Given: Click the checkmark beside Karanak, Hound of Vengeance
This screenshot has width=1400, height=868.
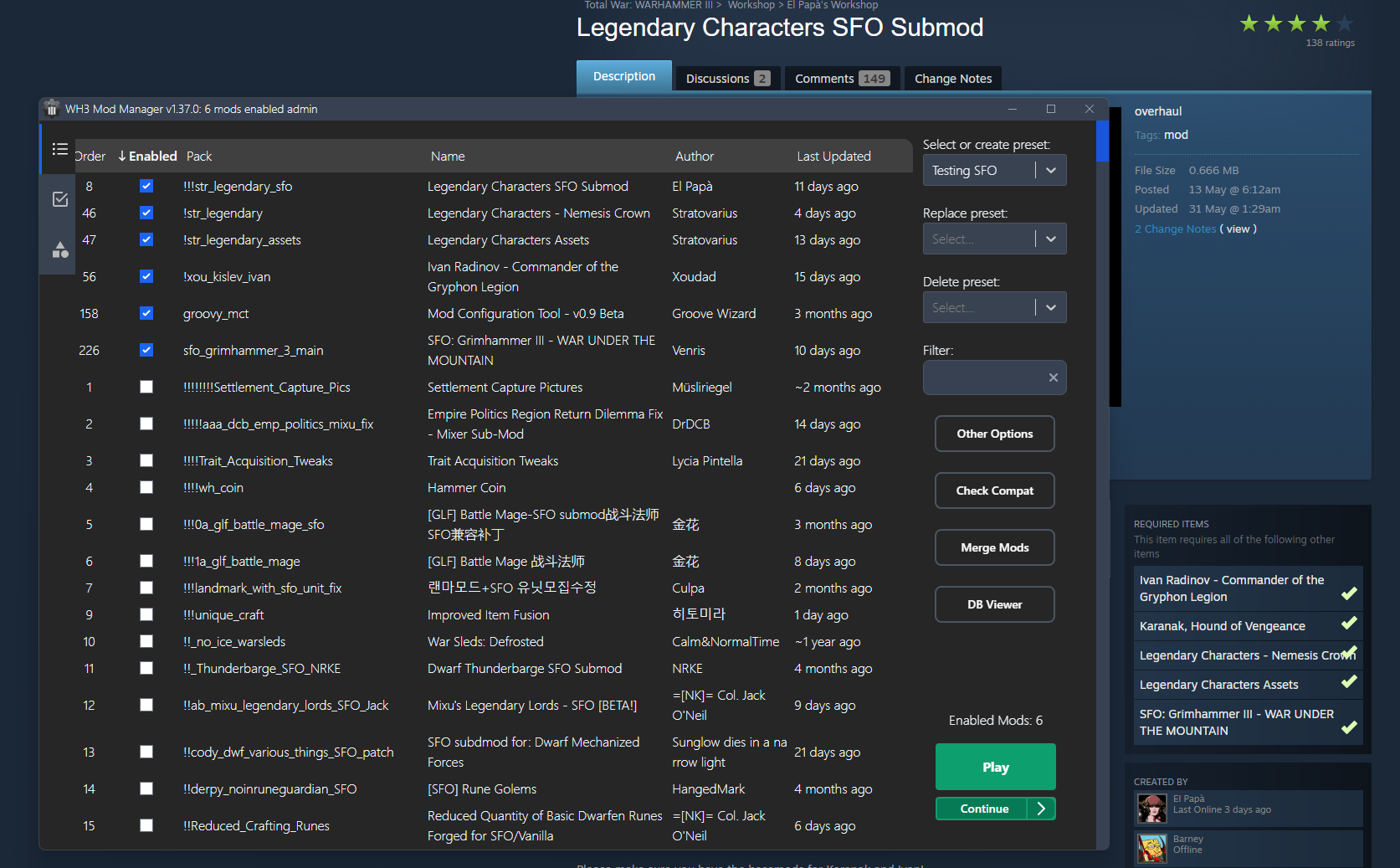Looking at the screenshot, I should pyautogui.click(x=1349, y=624).
